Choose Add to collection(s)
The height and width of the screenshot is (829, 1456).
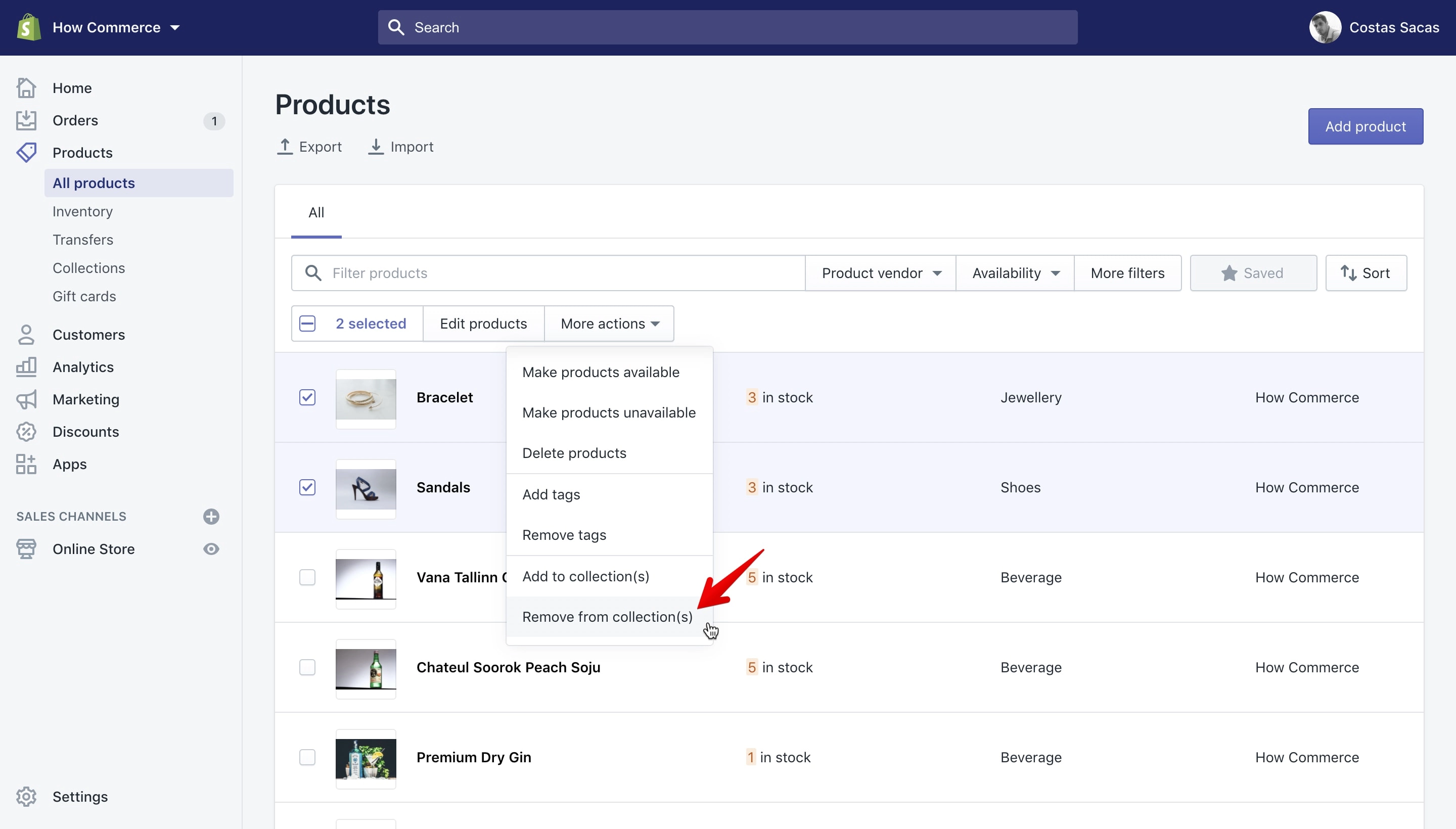coord(609,577)
